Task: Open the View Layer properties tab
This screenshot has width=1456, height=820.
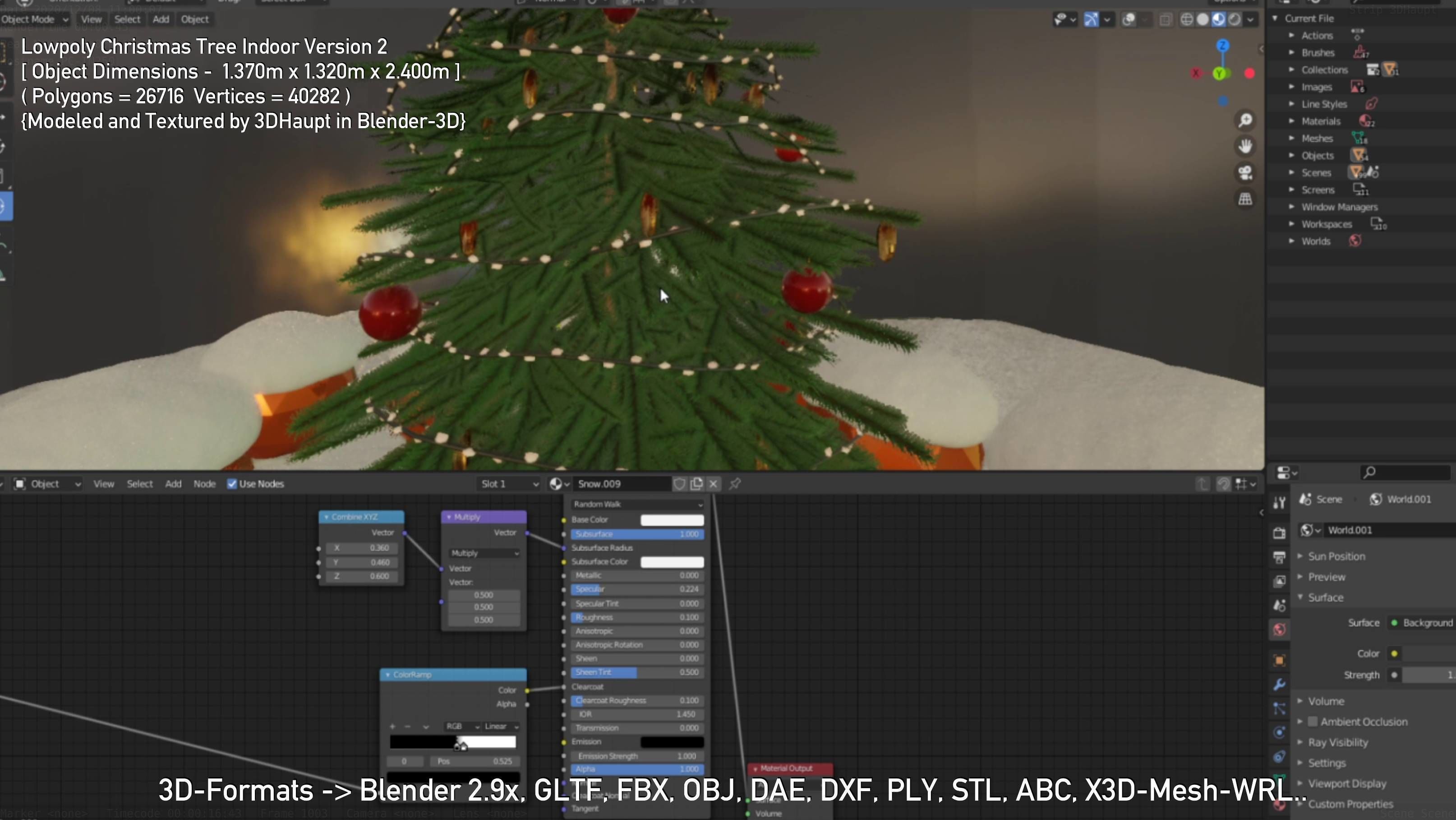Action: point(1279,581)
